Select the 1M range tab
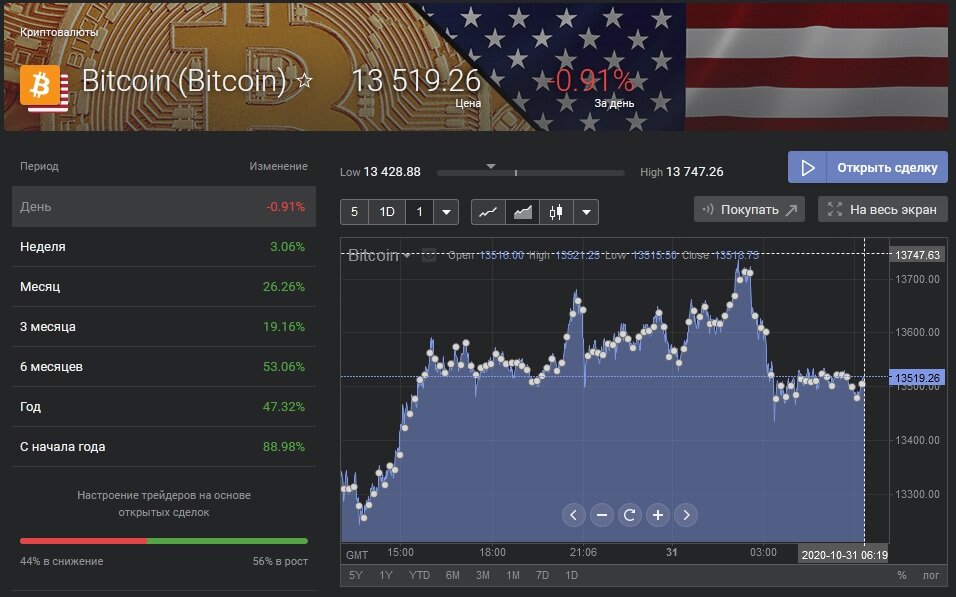 pyautogui.click(x=513, y=575)
